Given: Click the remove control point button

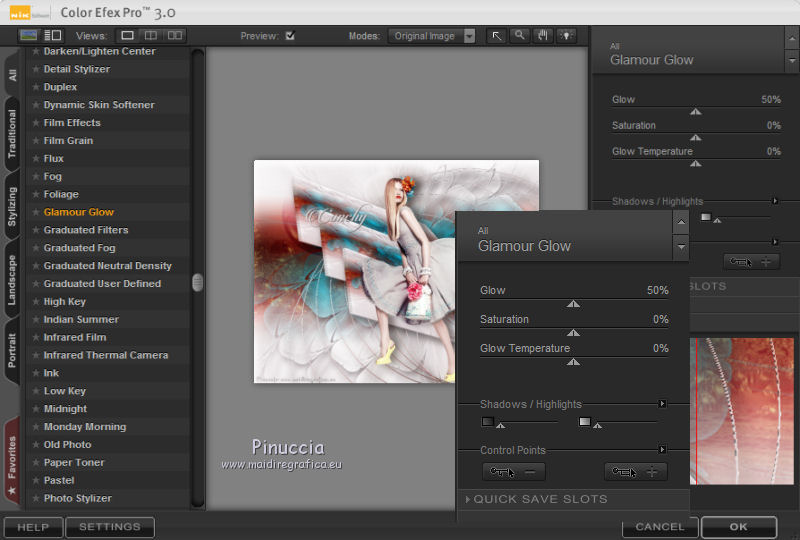Looking at the screenshot, I should [513, 472].
